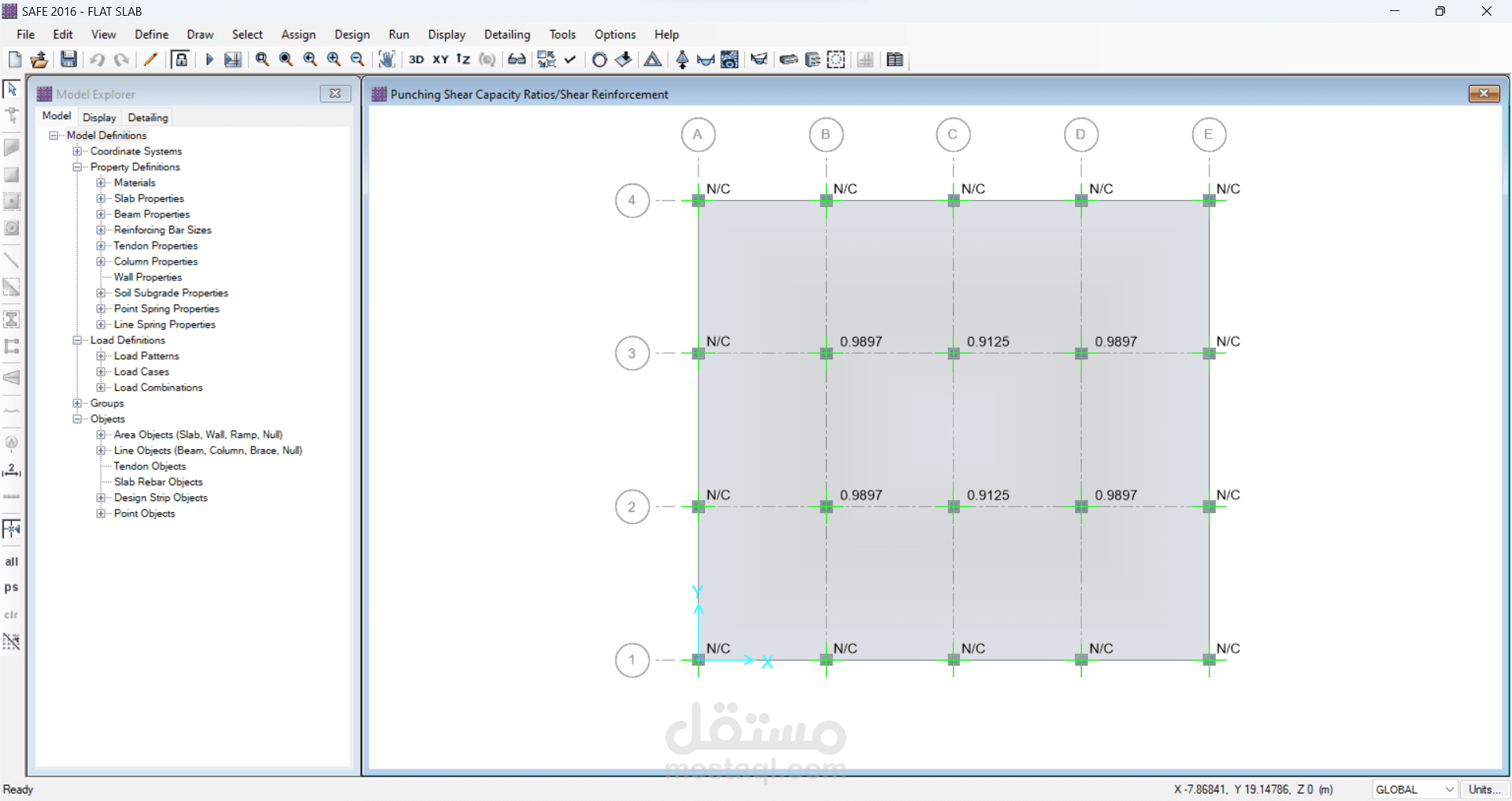
Task: Click the Rubber Band Zoom icon
Action: pyautogui.click(x=262, y=59)
